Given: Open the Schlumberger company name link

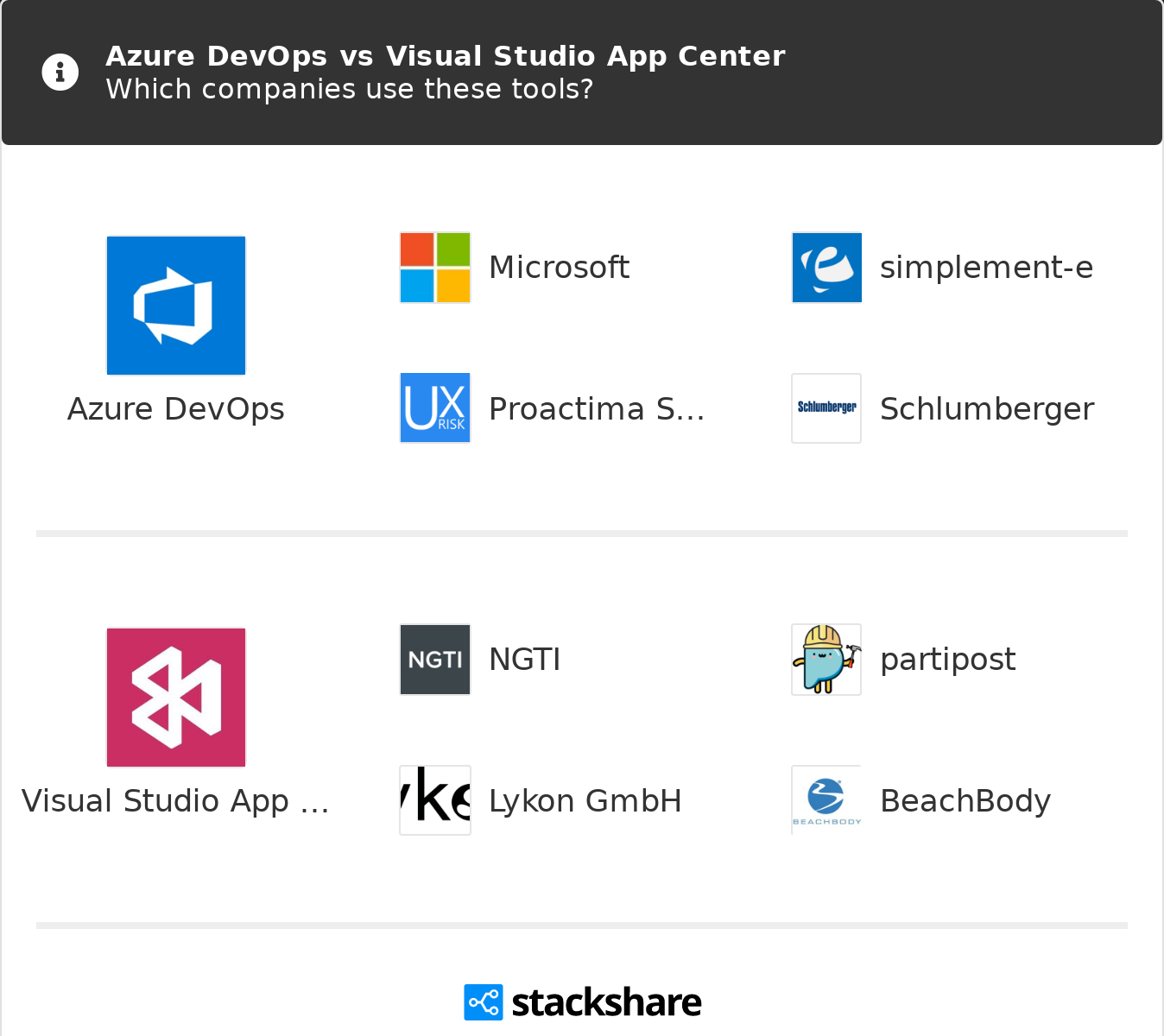Looking at the screenshot, I should click(986, 409).
